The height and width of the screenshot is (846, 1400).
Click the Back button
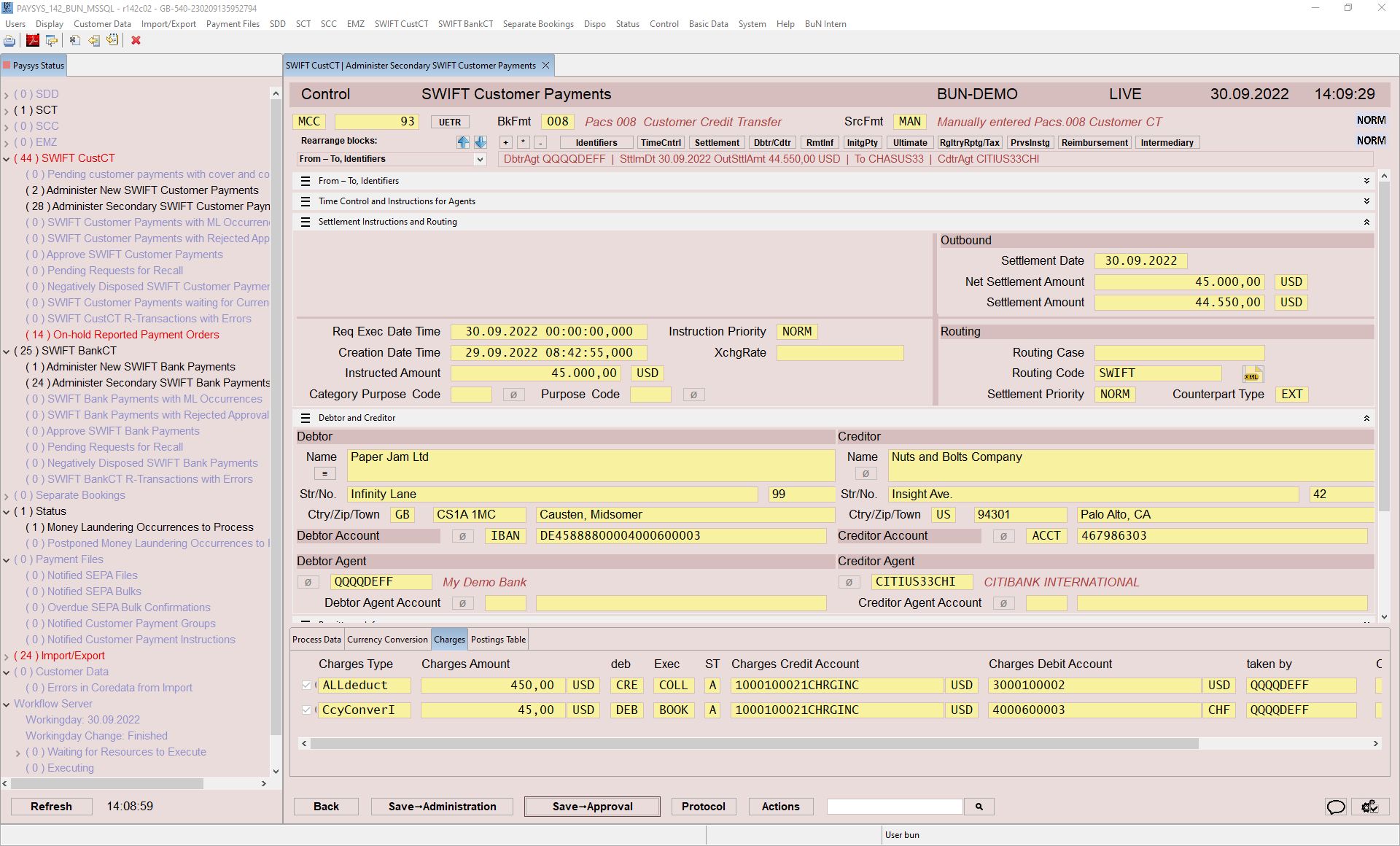pyautogui.click(x=326, y=807)
